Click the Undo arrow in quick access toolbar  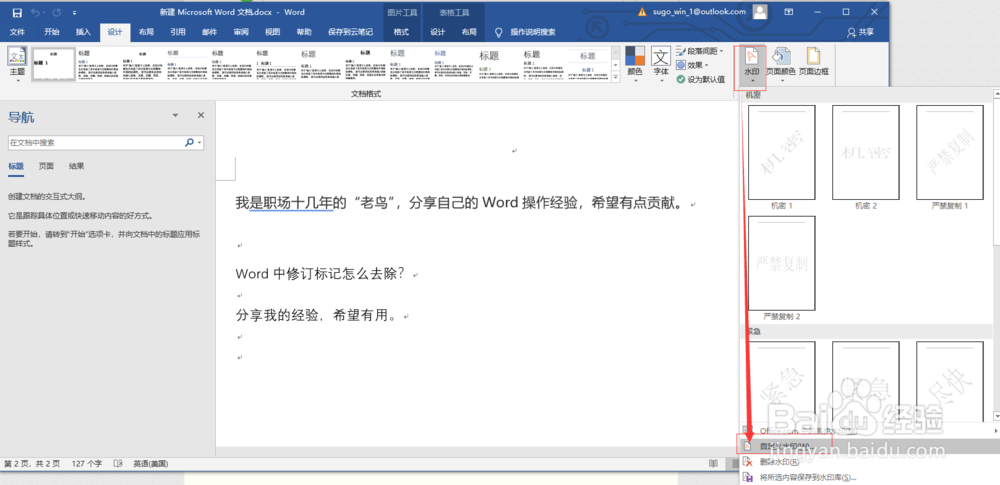tap(35, 12)
